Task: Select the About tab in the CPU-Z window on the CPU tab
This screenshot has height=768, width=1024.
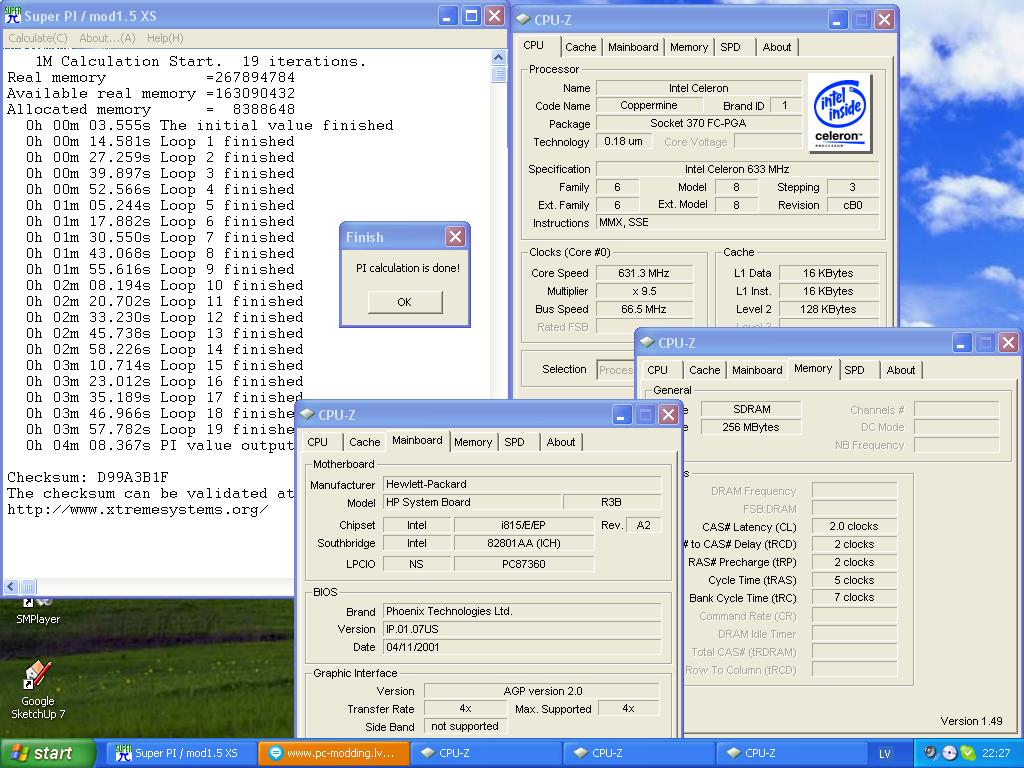Action: pos(776,47)
